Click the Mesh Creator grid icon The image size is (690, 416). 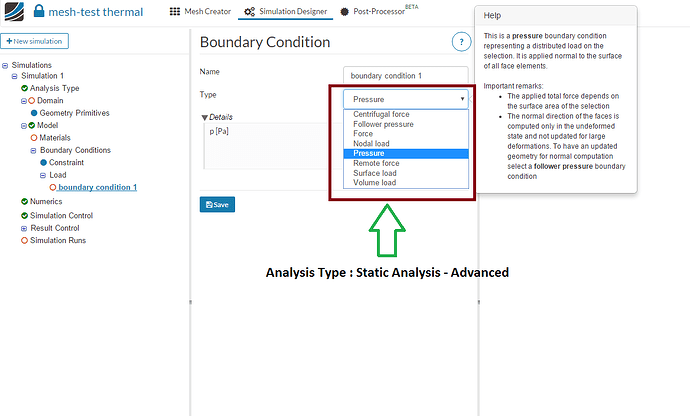175,12
